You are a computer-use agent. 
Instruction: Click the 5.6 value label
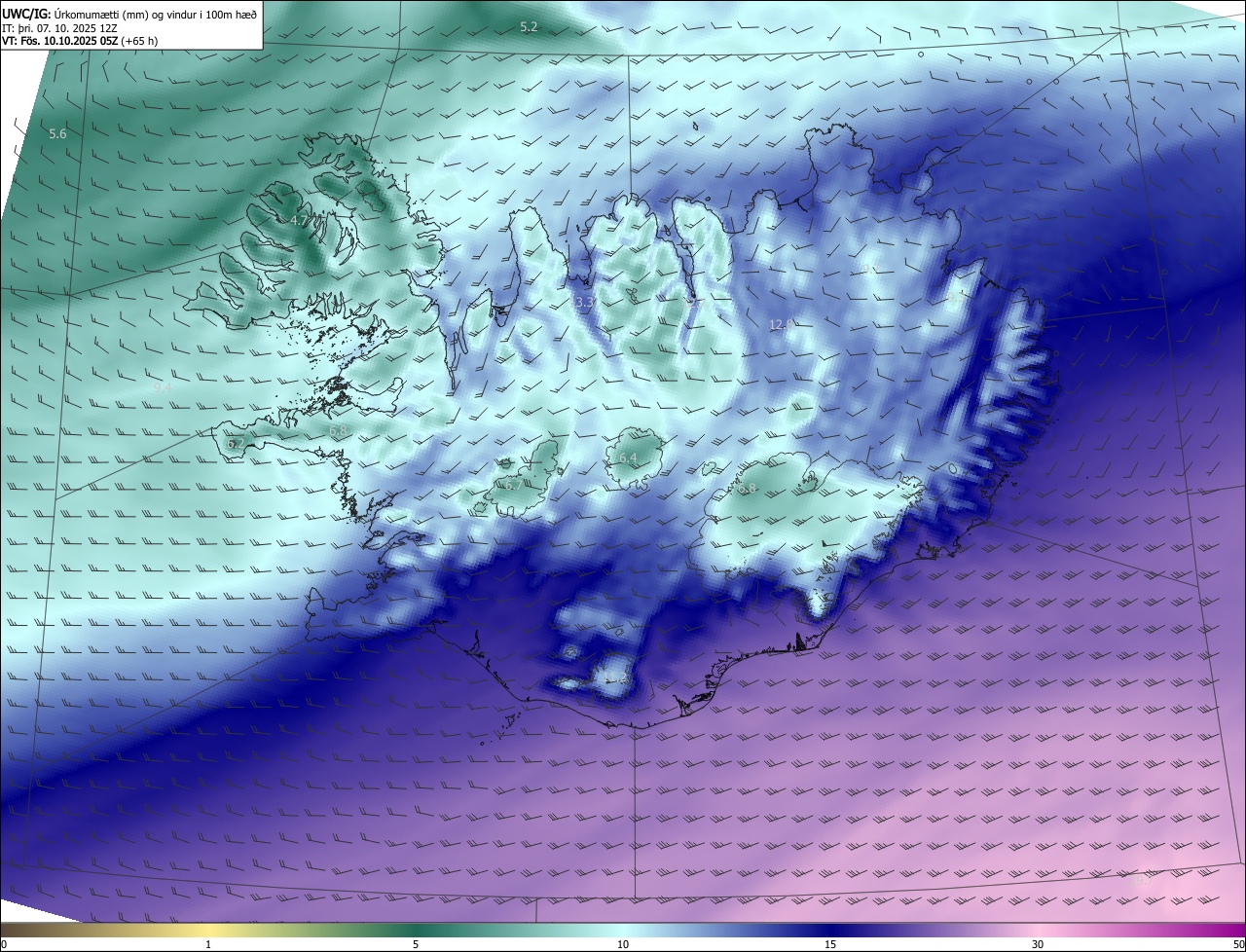[x=57, y=133]
